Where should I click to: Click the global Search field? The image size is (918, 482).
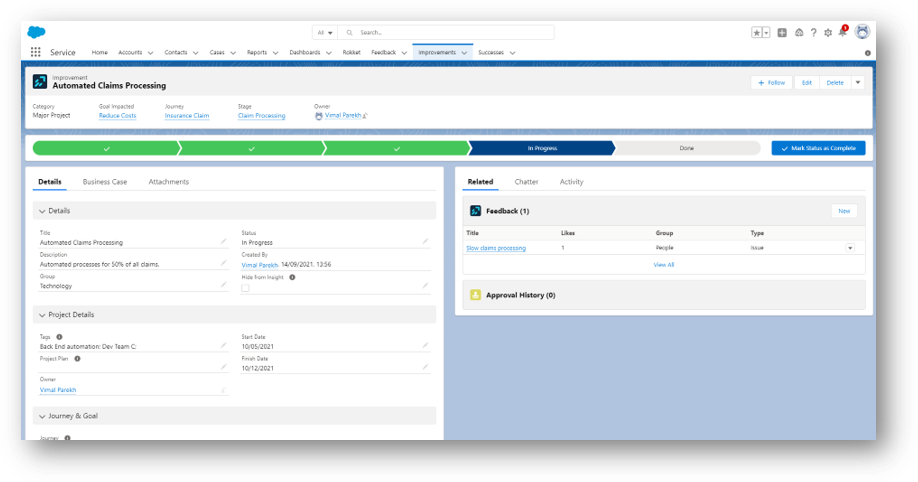tap(448, 33)
